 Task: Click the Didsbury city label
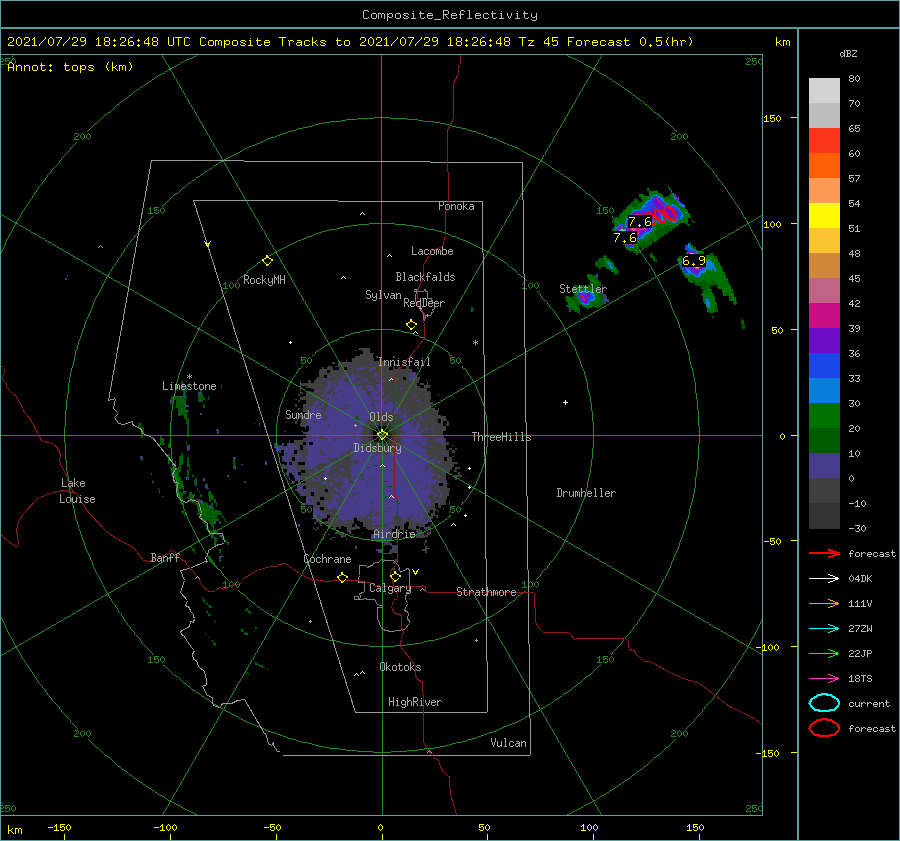pyautogui.click(x=377, y=448)
